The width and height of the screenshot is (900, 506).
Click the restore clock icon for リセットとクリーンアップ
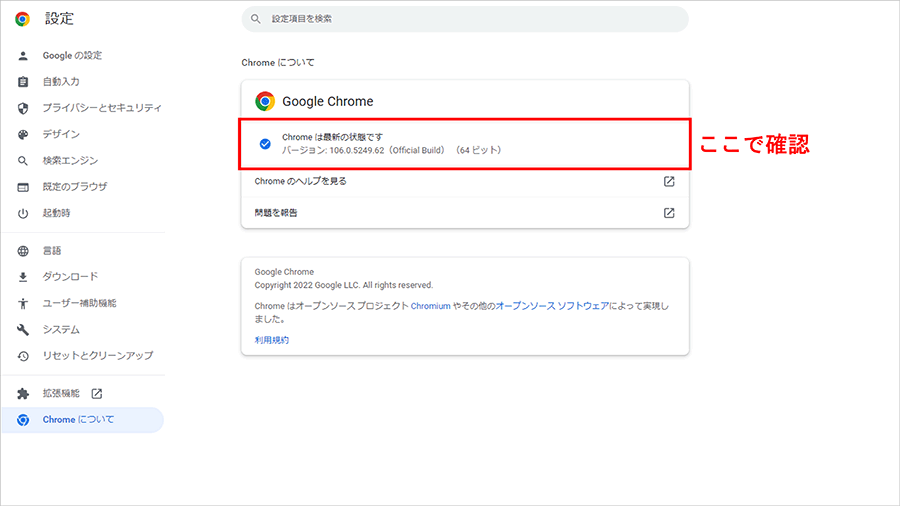coord(23,356)
